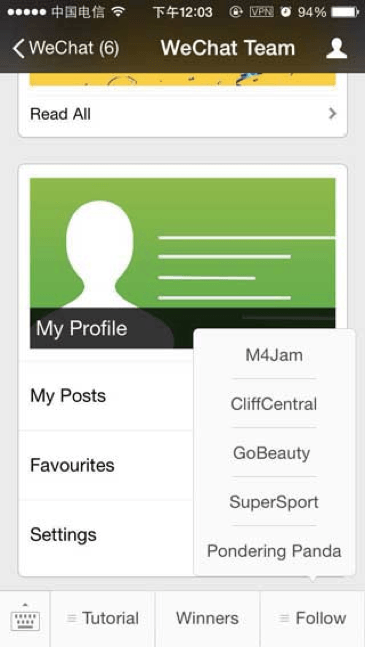Select CliffCentral from Follow menu
This screenshot has height=647, width=365.
coord(274,404)
